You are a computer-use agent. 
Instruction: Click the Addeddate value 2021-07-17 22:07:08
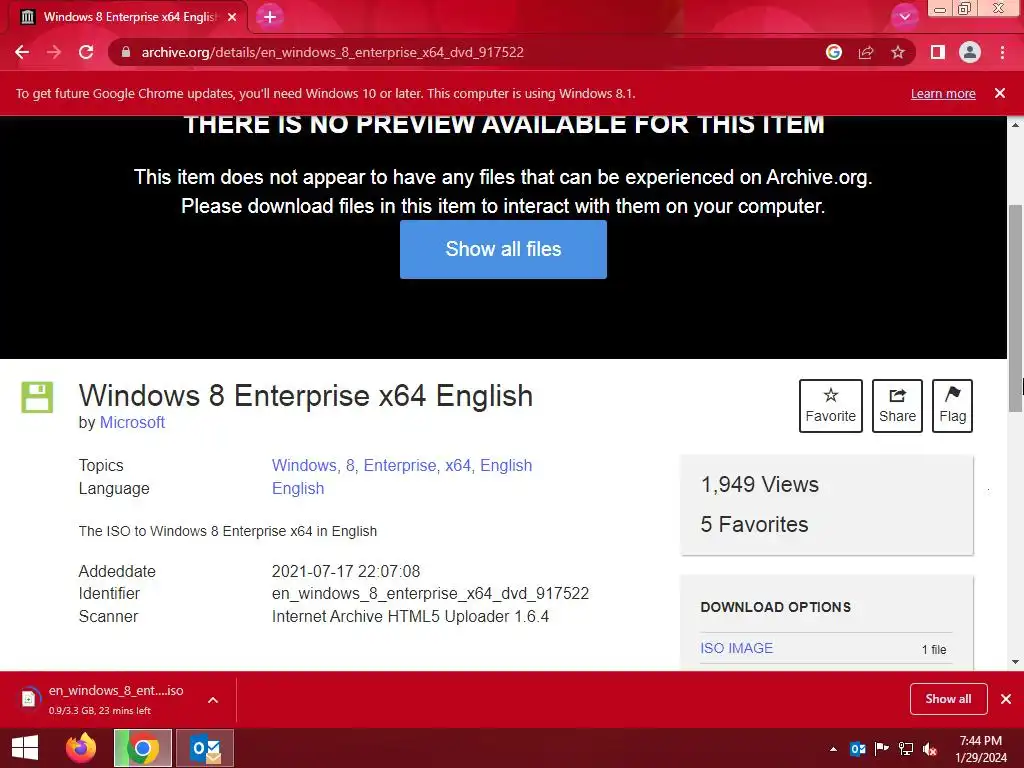(346, 571)
